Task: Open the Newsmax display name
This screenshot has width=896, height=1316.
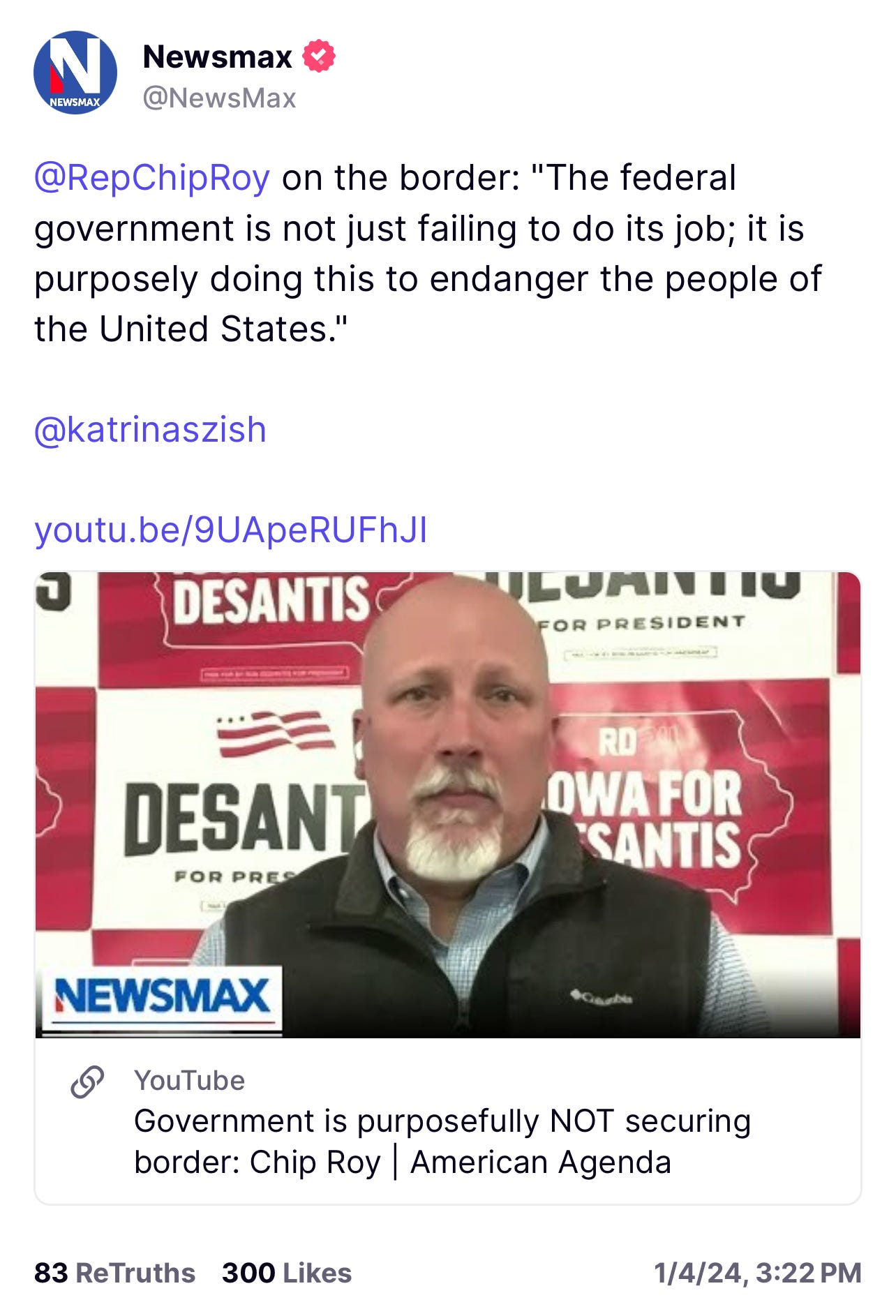Action: [217, 57]
